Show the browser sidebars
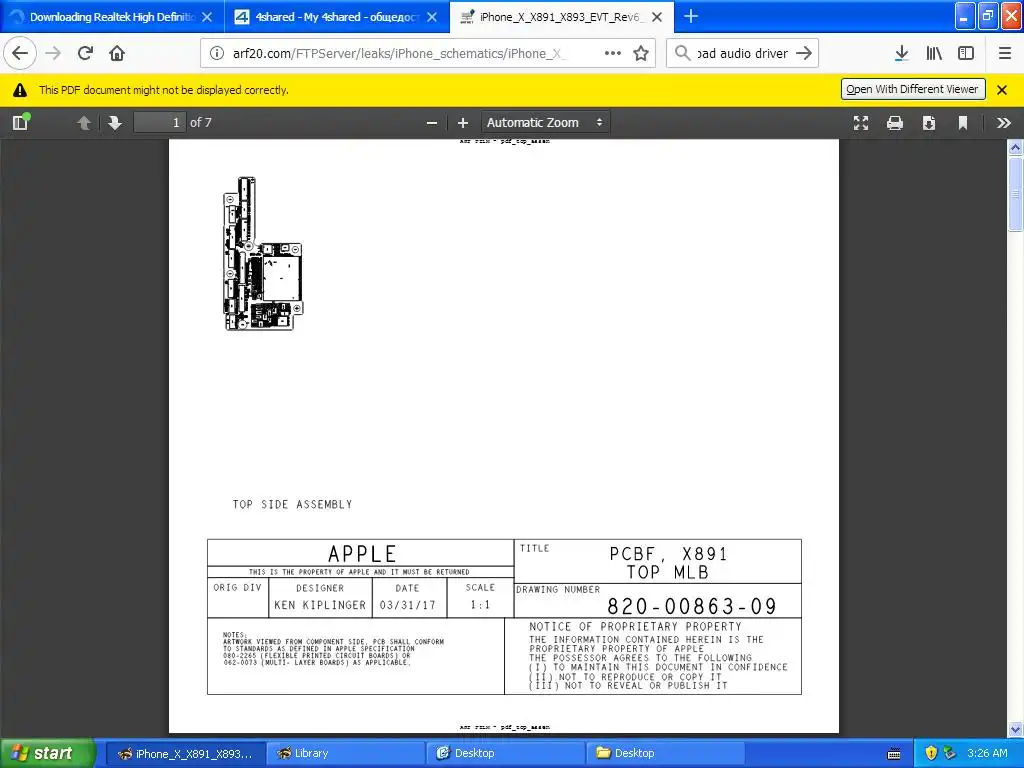 (x=966, y=53)
